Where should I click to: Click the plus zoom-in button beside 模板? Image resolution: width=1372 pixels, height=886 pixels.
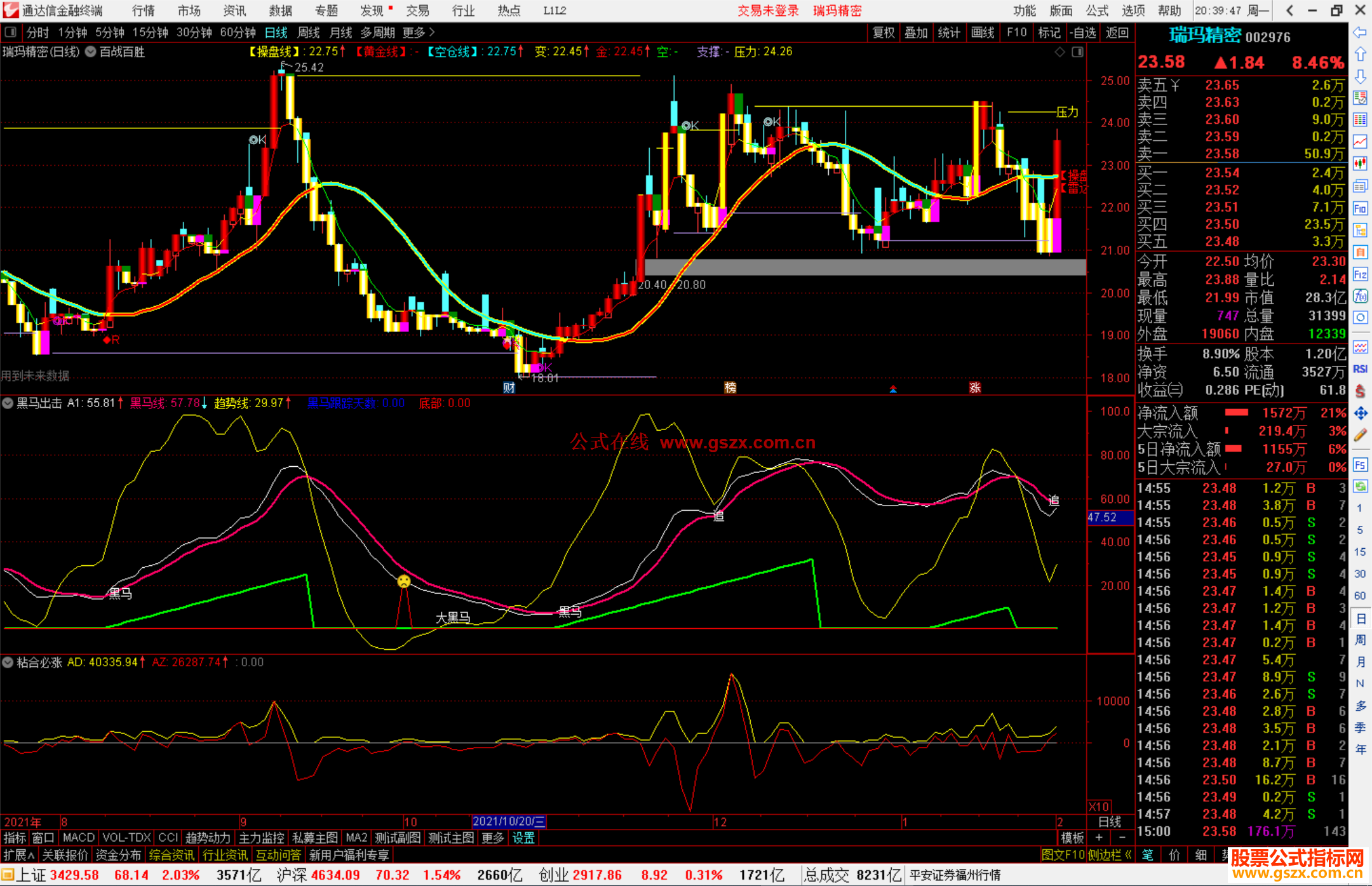(1100, 838)
